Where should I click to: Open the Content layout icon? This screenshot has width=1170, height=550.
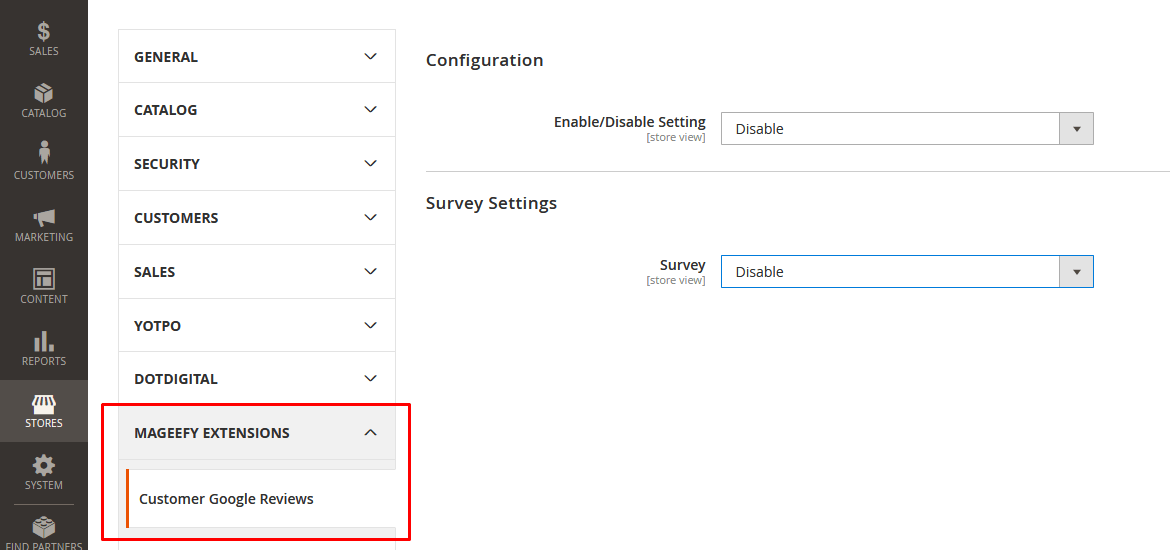click(x=44, y=280)
